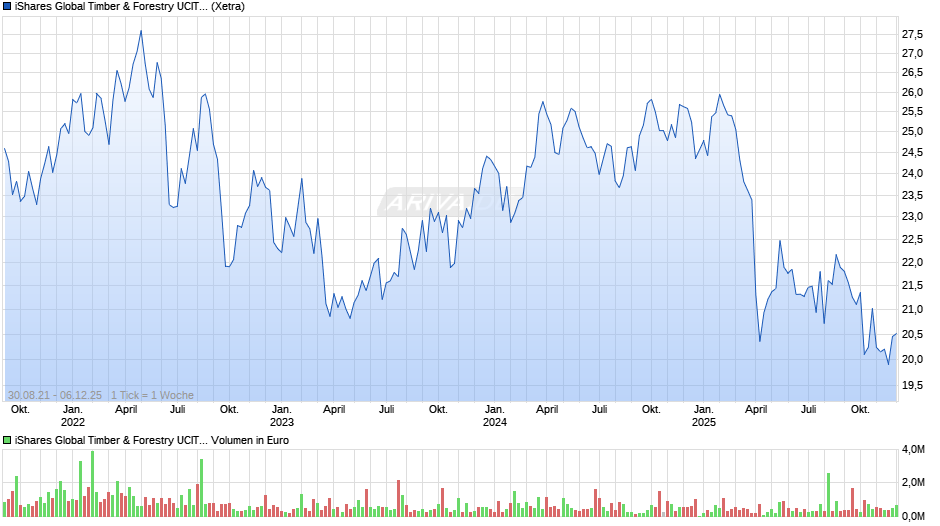Screen dimensions: 940x526
Task: Click the 26,0 price axis label
Action: point(912,92)
